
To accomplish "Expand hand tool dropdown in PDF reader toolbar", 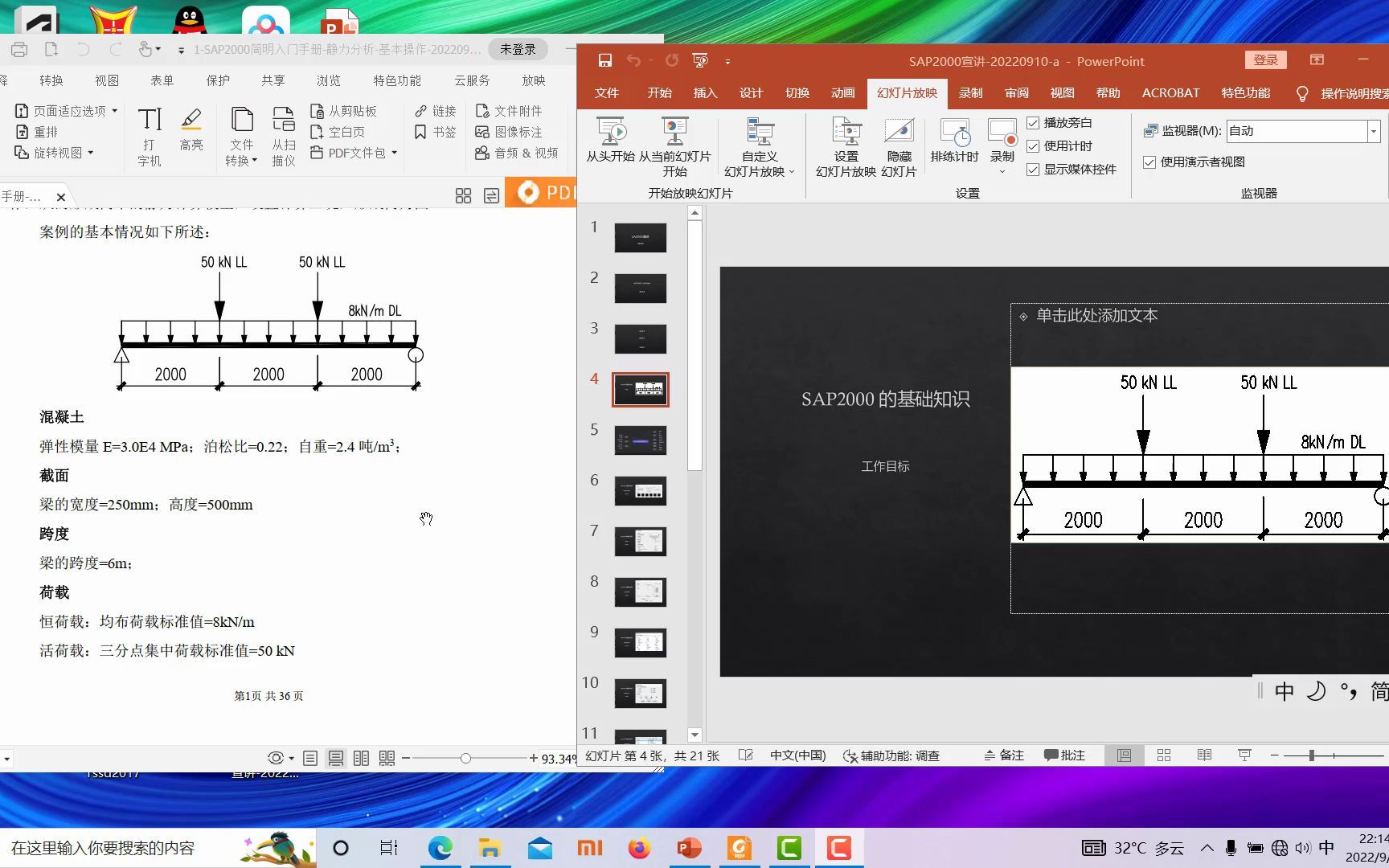I will 158,50.
